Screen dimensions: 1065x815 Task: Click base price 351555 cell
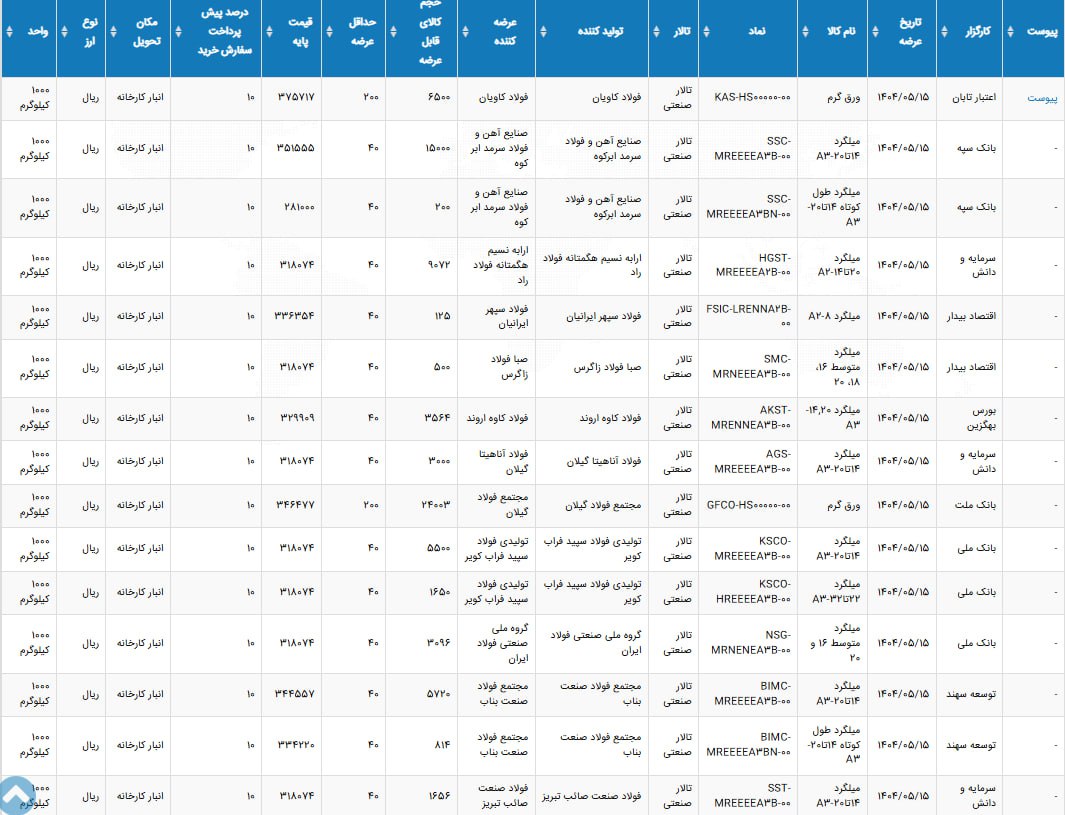tap(294, 149)
